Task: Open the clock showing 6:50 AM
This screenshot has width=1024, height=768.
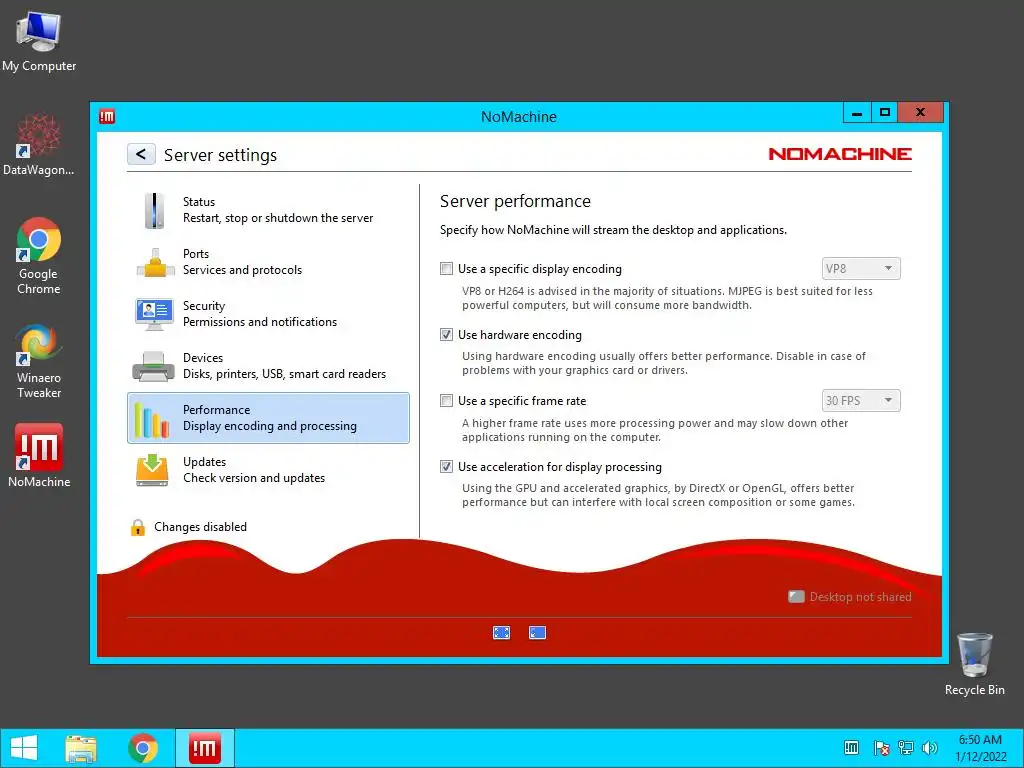Action: coord(980,748)
